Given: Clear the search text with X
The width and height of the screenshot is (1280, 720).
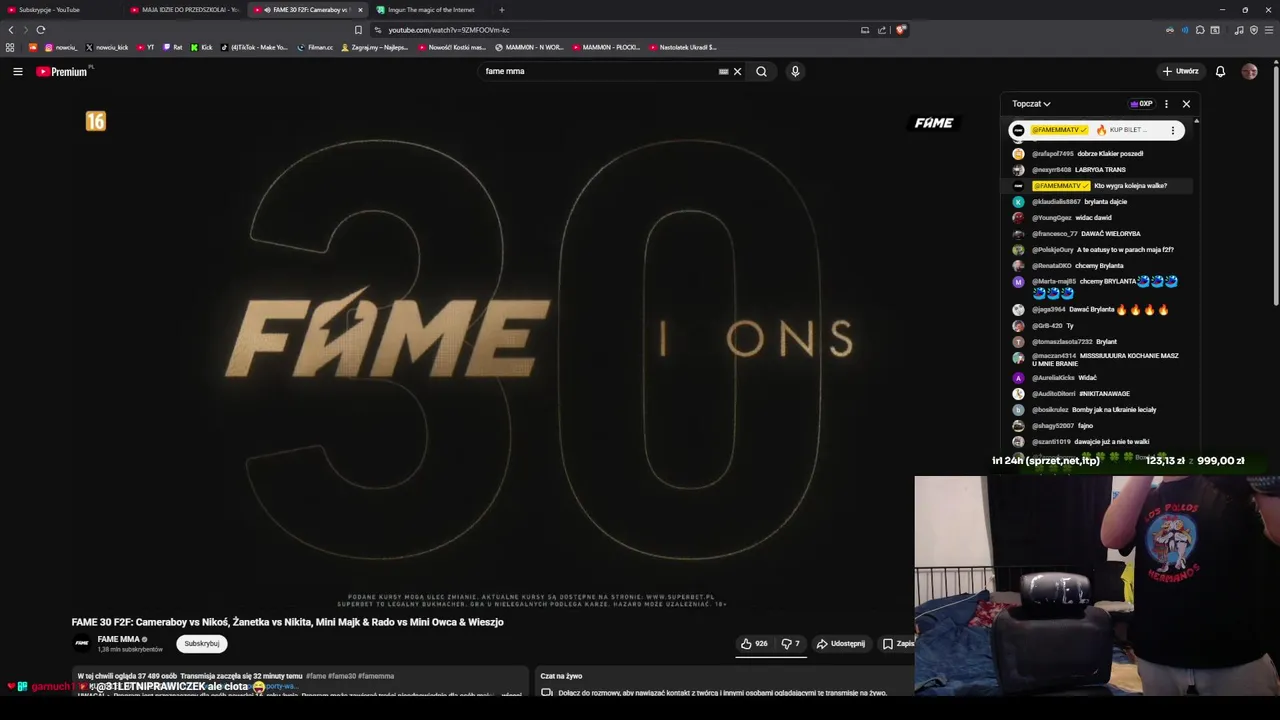Looking at the screenshot, I should click(737, 71).
